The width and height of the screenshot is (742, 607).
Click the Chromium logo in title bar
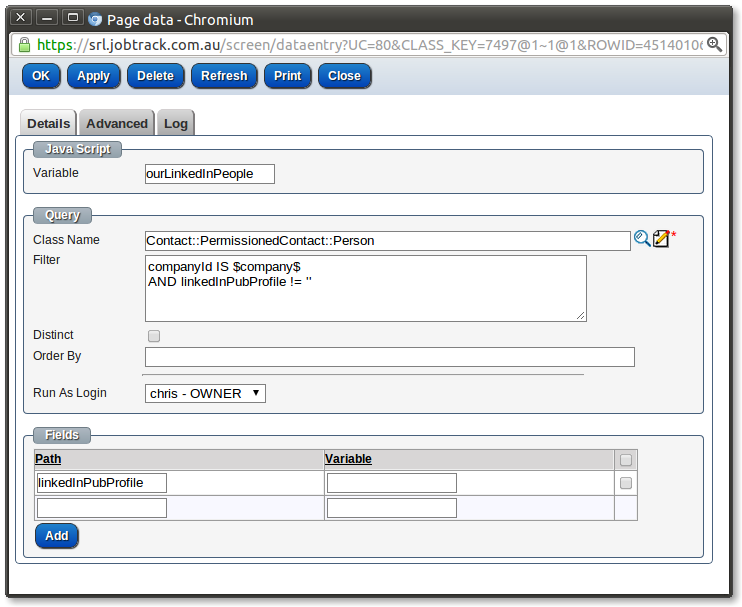(x=95, y=19)
